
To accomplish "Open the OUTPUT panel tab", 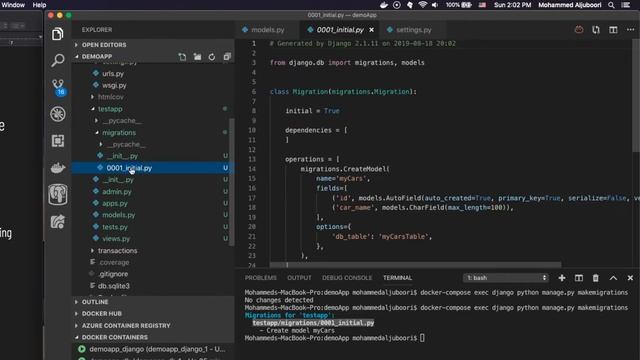I will 299,278.
